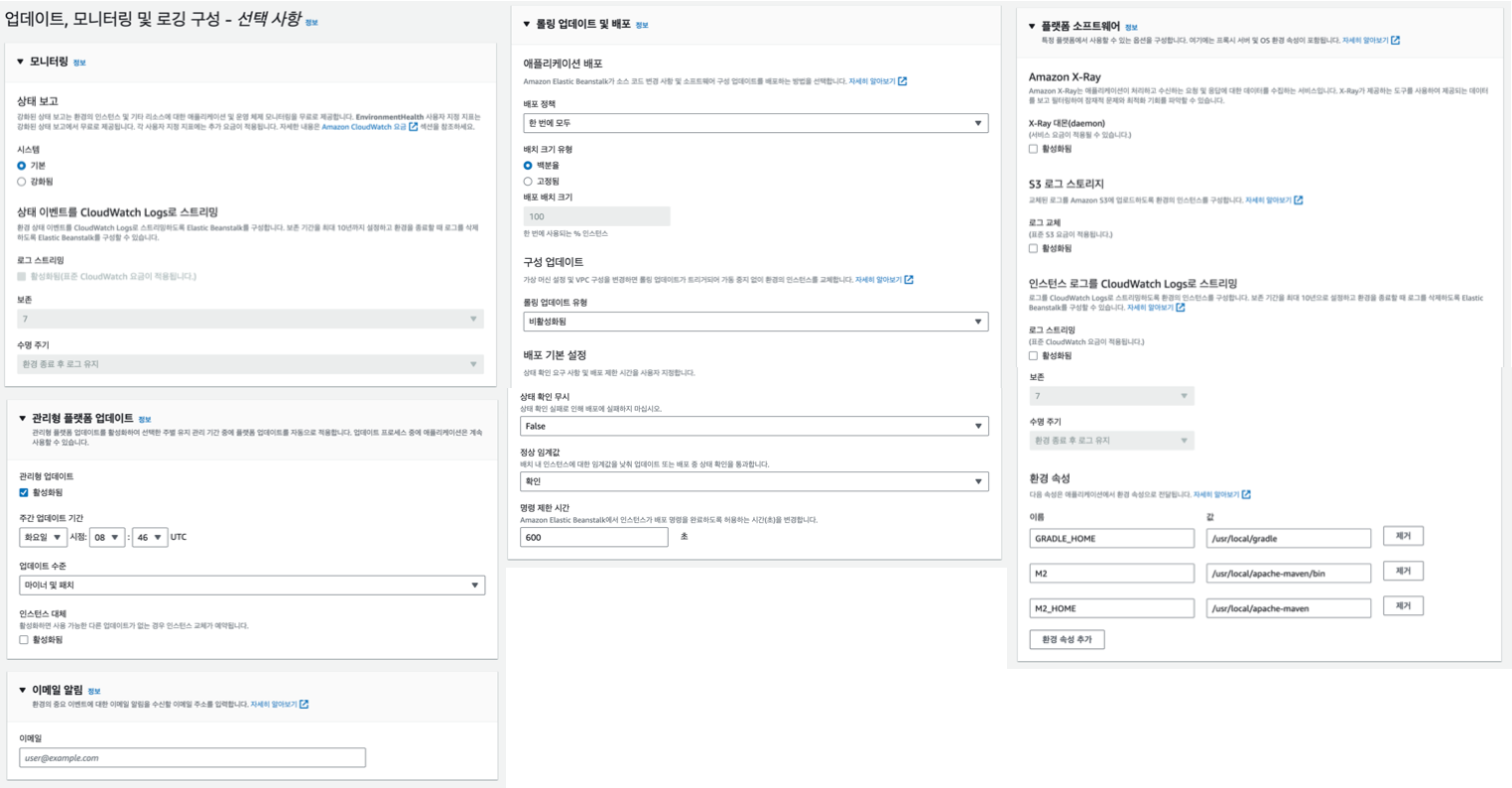Open 자세히 알아보기 link under 구성 업데이트
This screenshot has height=788, width=1512.
tap(884, 280)
